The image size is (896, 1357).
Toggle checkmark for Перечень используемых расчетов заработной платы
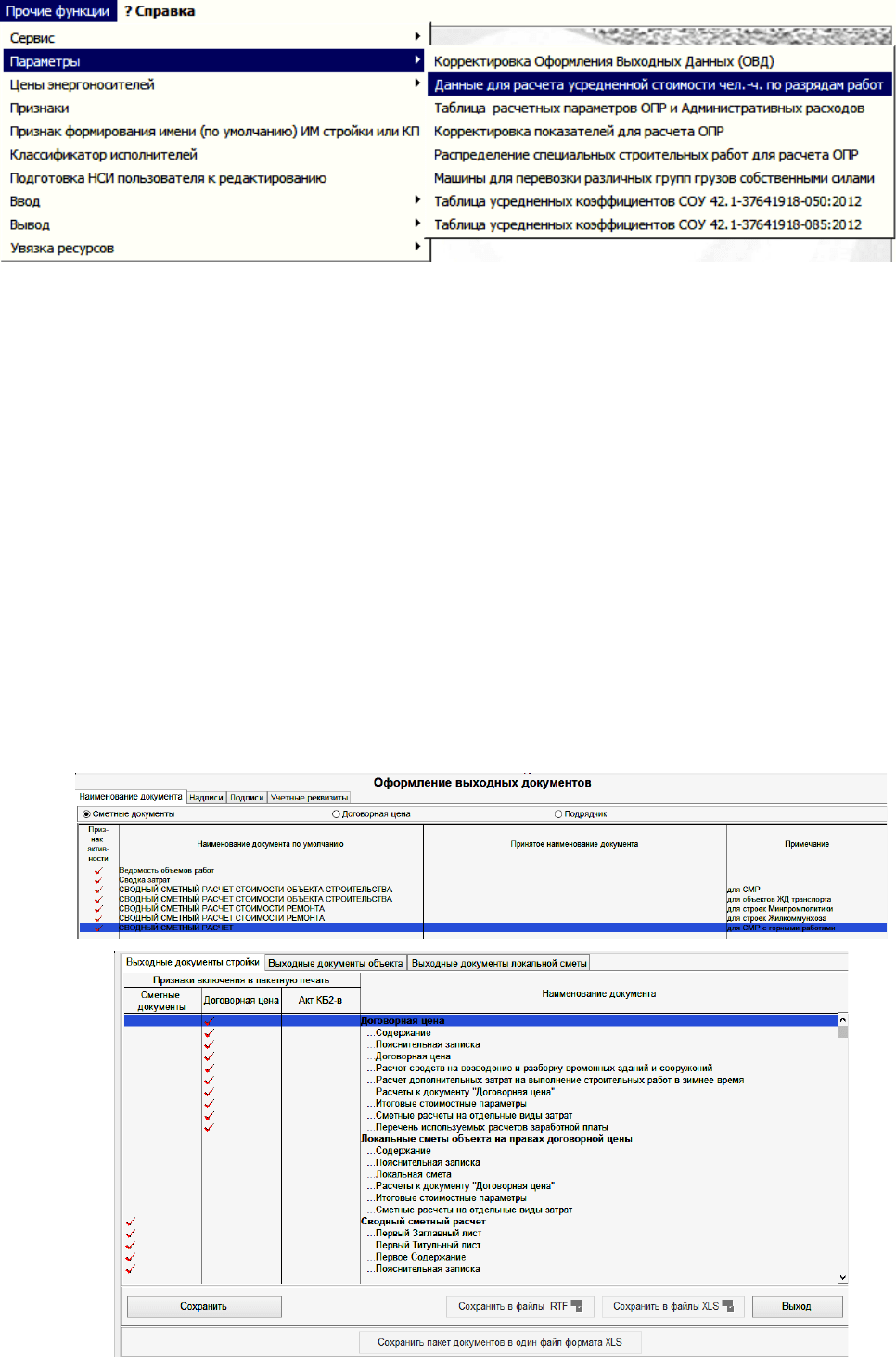[x=209, y=1127]
